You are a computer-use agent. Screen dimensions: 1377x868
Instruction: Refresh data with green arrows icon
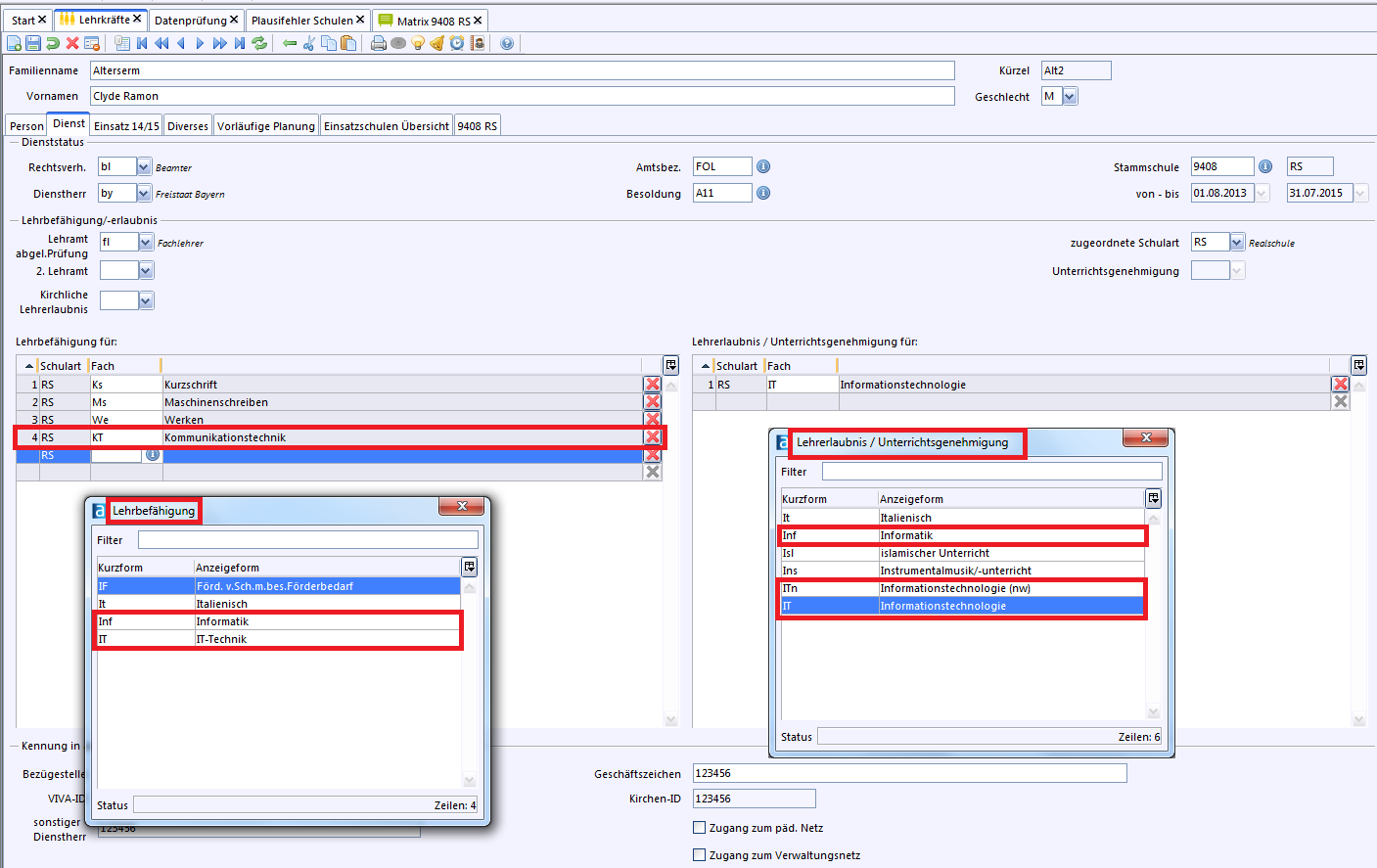(x=259, y=43)
